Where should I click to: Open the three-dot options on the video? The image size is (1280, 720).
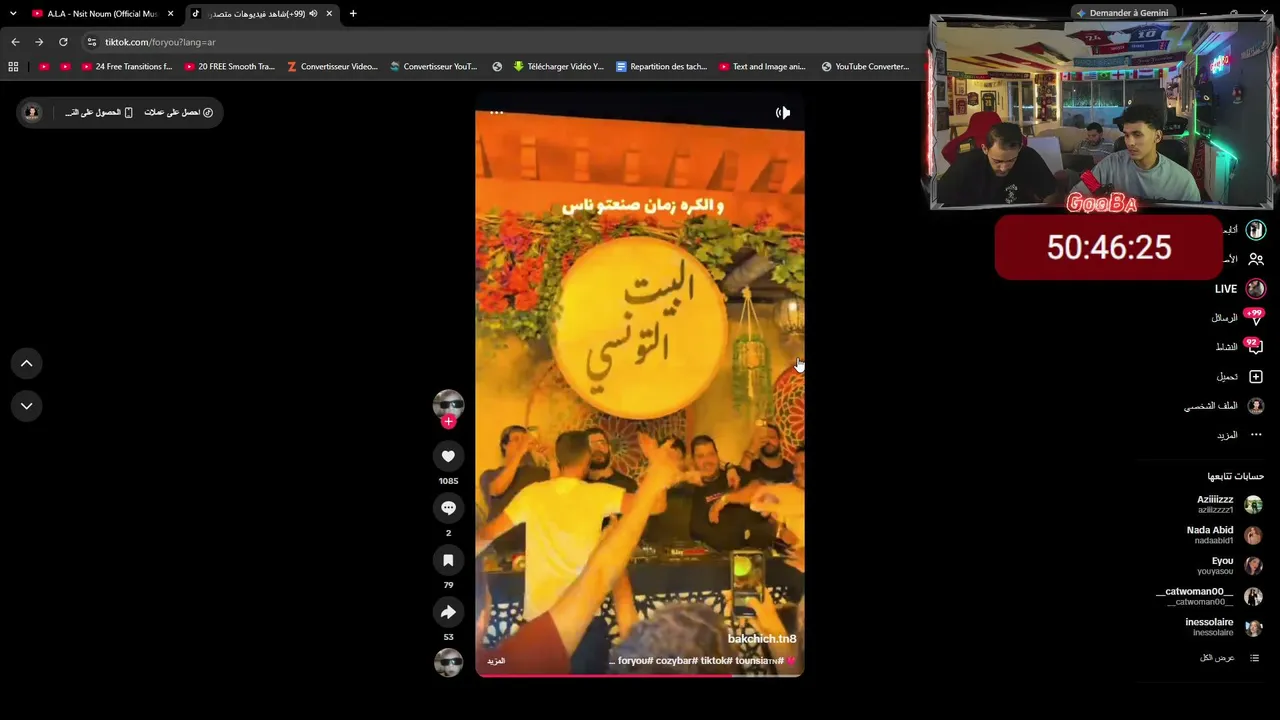[x=496, y=113]
